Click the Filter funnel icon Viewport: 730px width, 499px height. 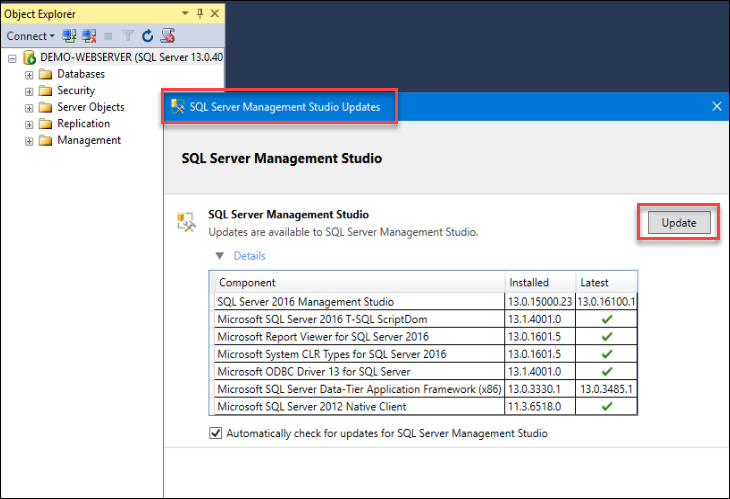click(128, 36)
